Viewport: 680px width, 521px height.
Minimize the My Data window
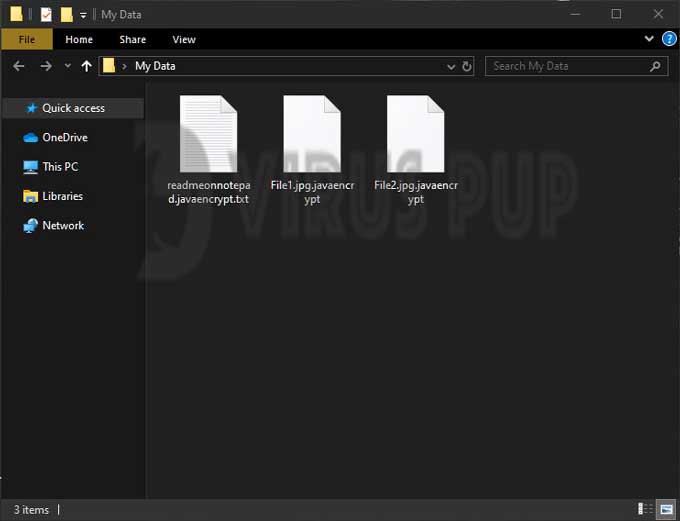tap(575, 14)
